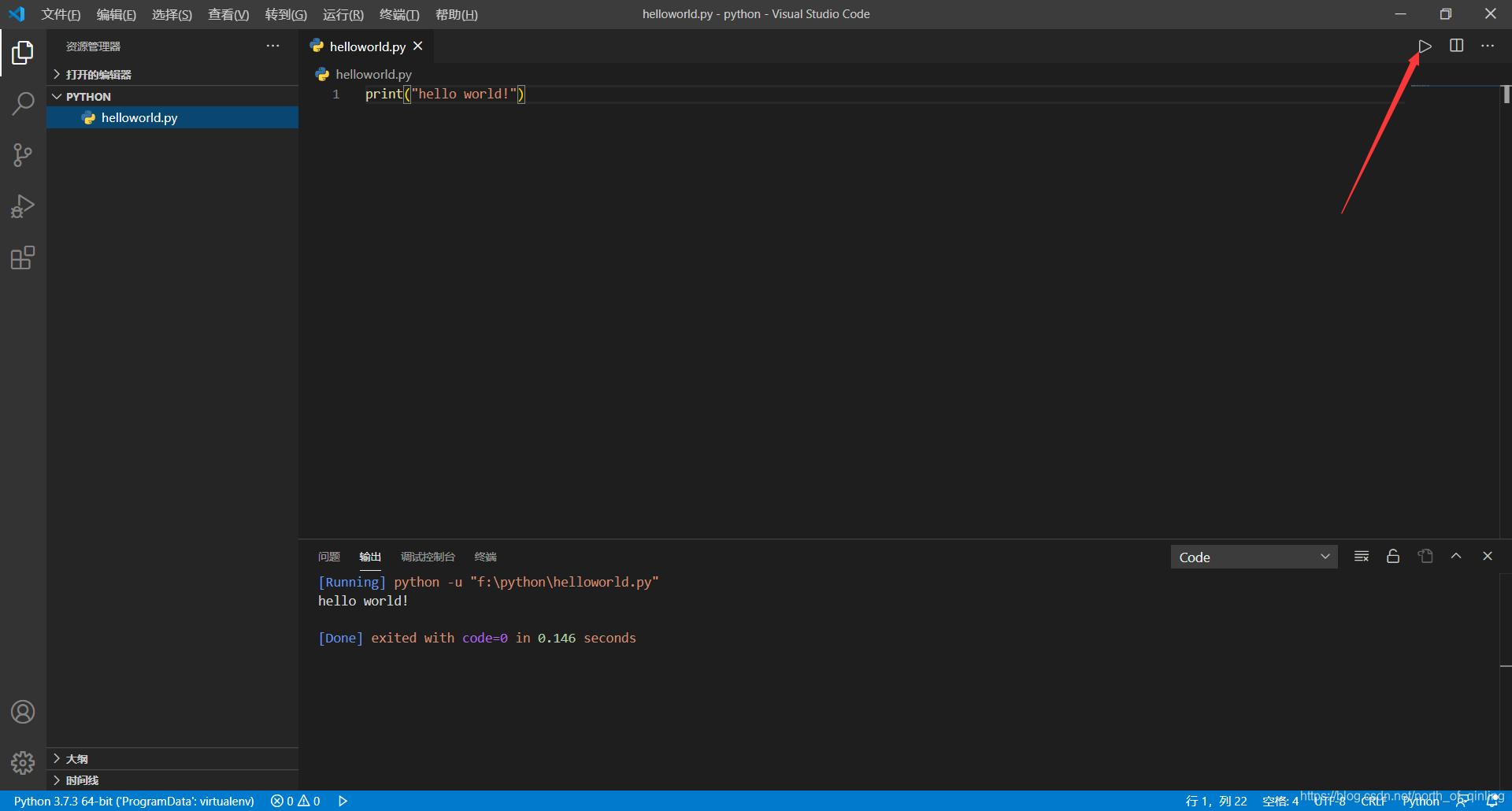Open the Manage gear icon
This screenshot has width=1512, height=811.
tap(23, 762)
